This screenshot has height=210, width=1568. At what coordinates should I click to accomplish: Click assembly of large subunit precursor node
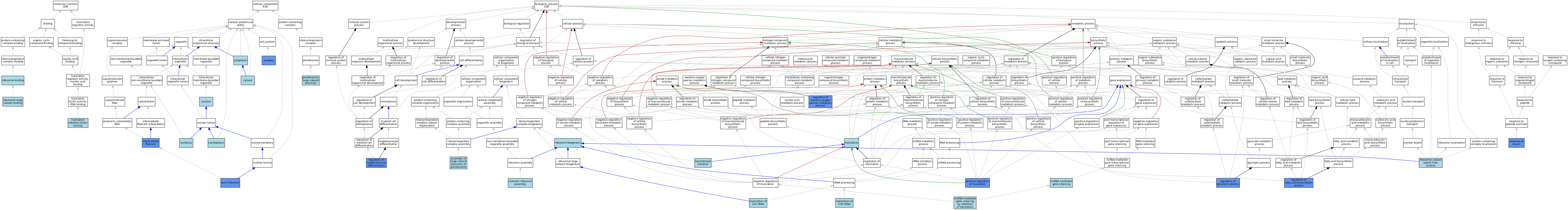coord(458,162)
